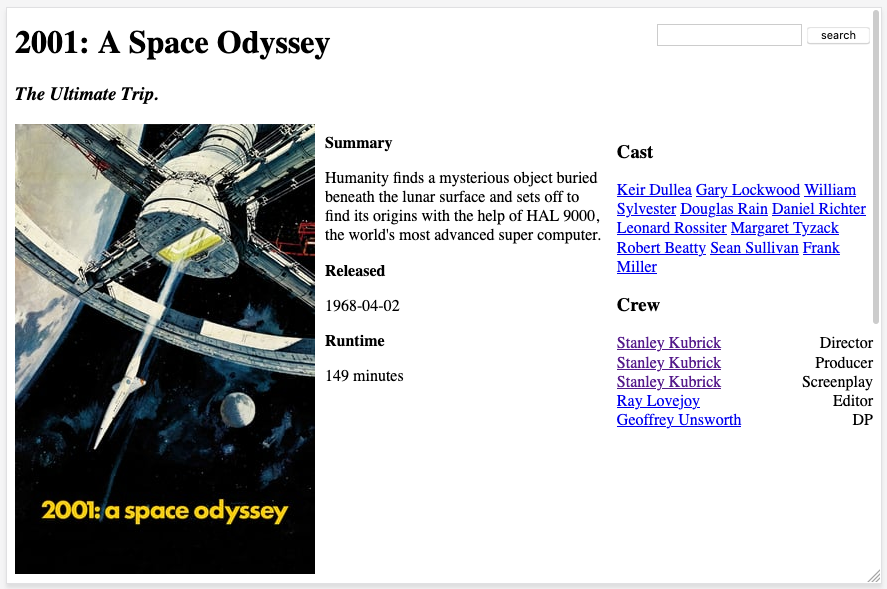Click the "Crew" heading

[638, 306]
